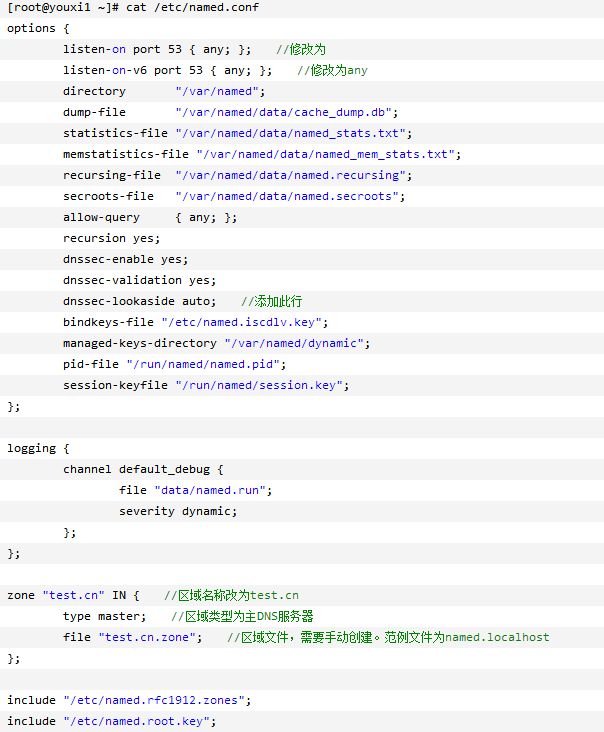The height and width of the screenshot is (732, 604).
Task: Click the 'allow-query { any; };' line
Action: pos(150,218)
